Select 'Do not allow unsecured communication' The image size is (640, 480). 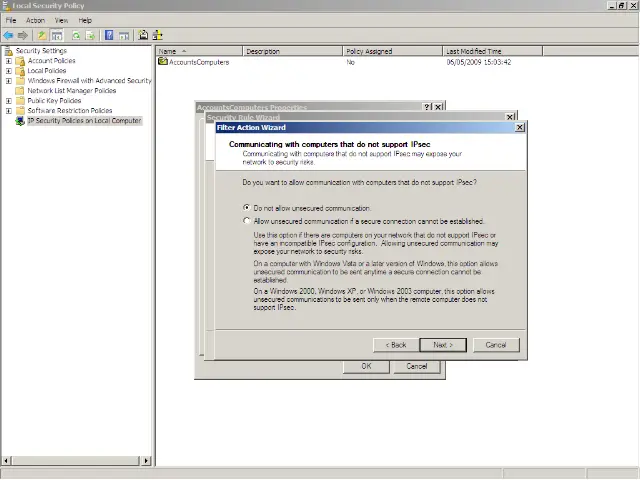(x=248, y=208)
